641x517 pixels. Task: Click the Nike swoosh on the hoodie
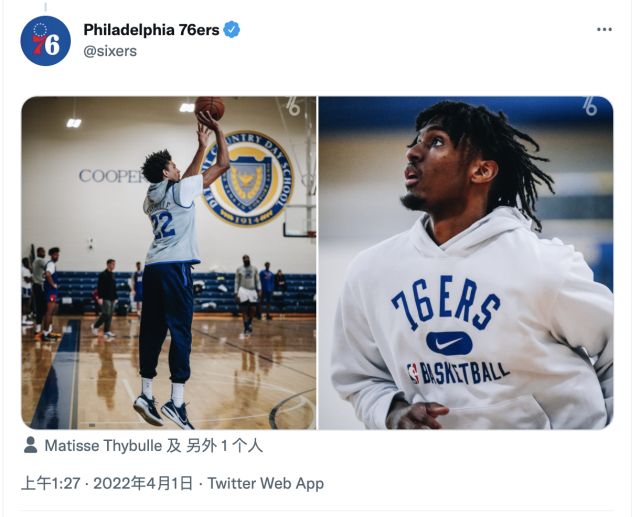449,343
